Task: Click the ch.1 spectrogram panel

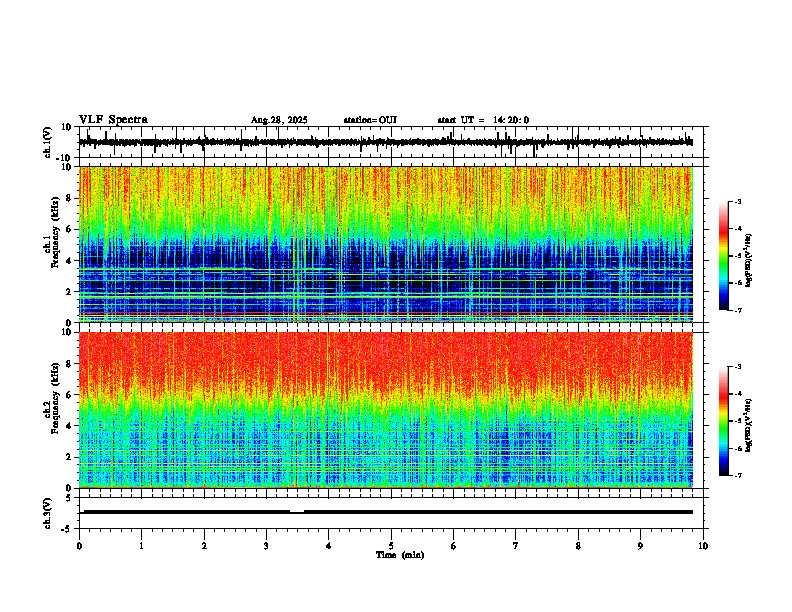Action: point(386,244)
